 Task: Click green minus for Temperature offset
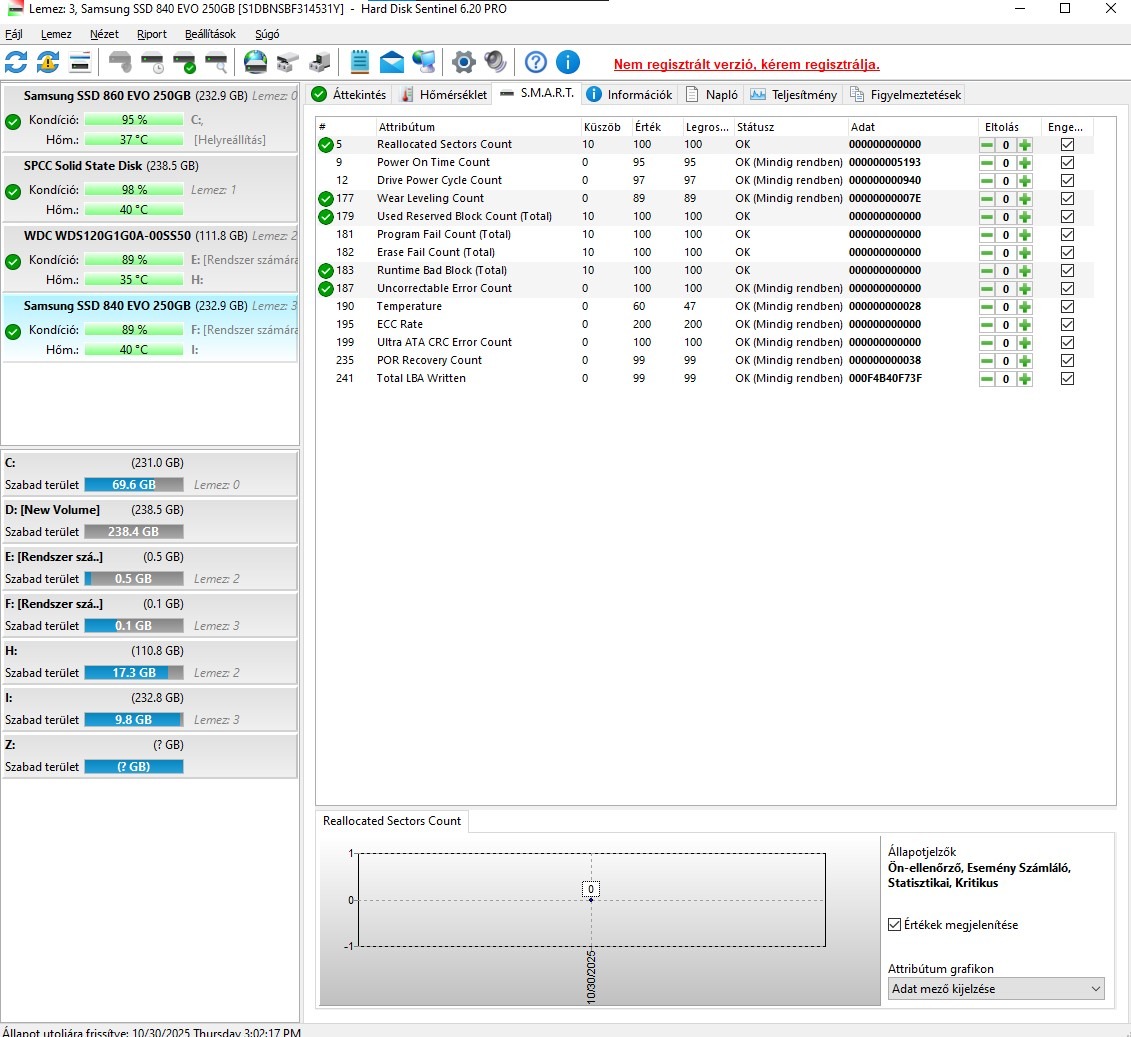(987, 307)
